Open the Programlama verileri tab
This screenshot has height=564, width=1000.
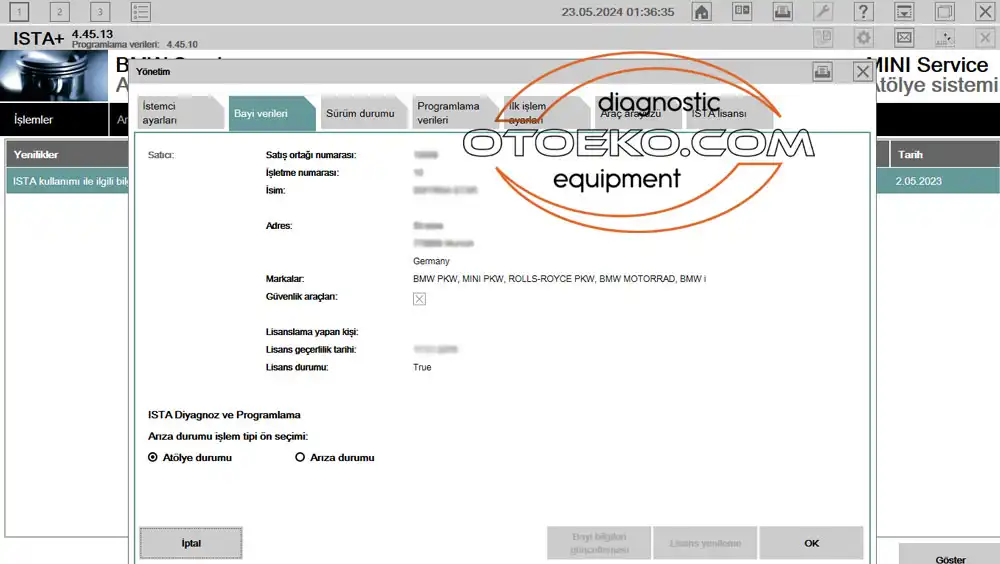455,113
